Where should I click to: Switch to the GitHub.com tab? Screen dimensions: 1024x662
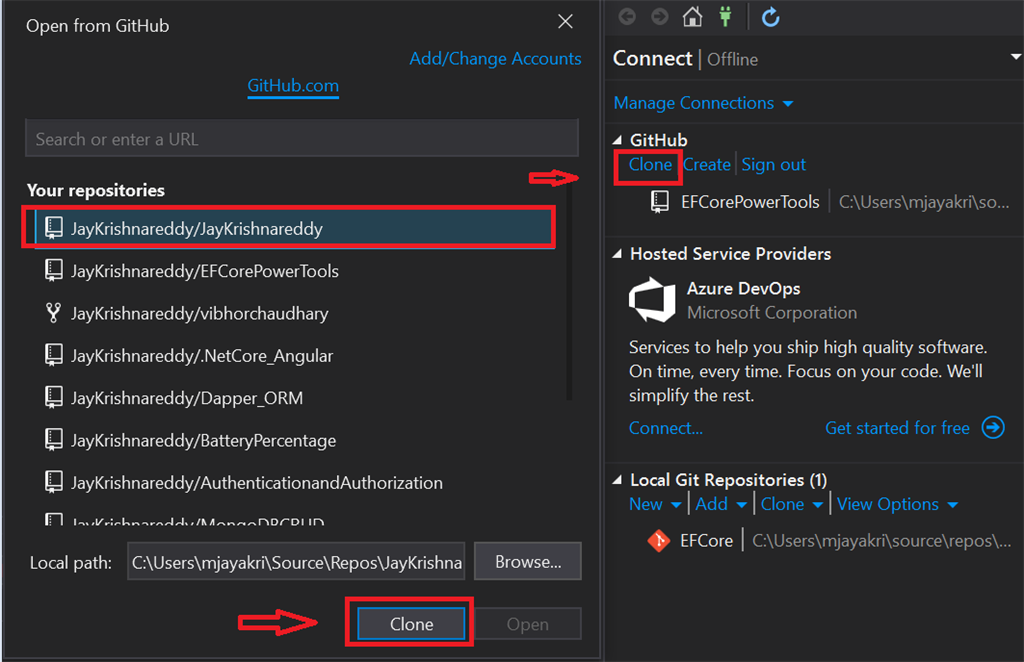point(293,86)
